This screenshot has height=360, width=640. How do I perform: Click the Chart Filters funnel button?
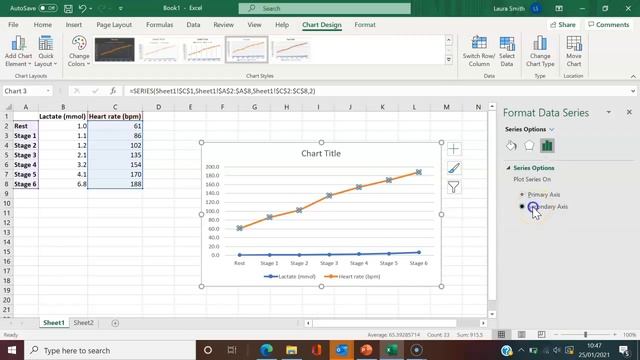pos(453,187)
